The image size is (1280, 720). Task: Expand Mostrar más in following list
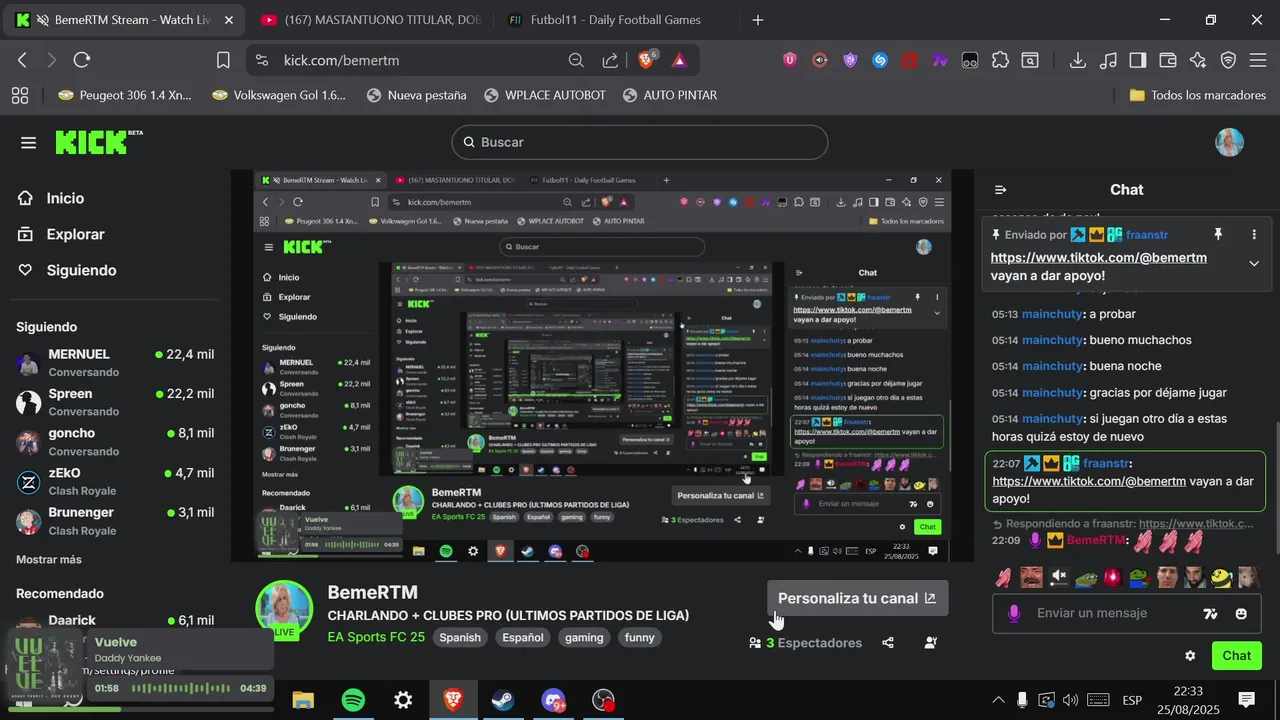pyautogui.click(x=49, y=559)
